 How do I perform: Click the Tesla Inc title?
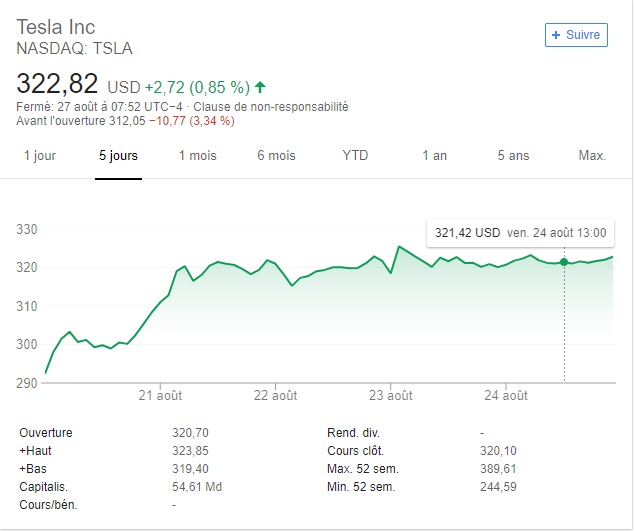(x=56, y=27)
